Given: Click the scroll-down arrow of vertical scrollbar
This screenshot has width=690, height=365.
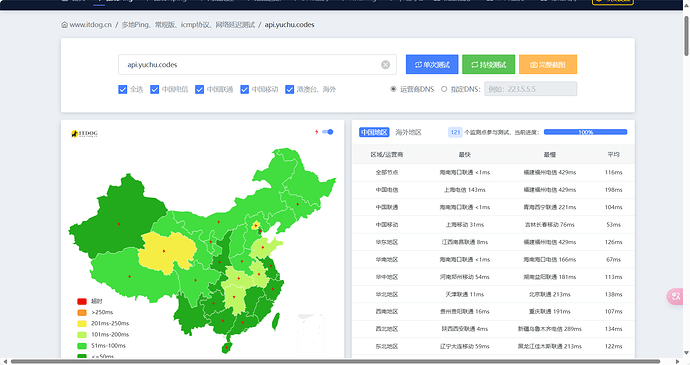Looking at the screenshot, I should [x=686, y=353].
